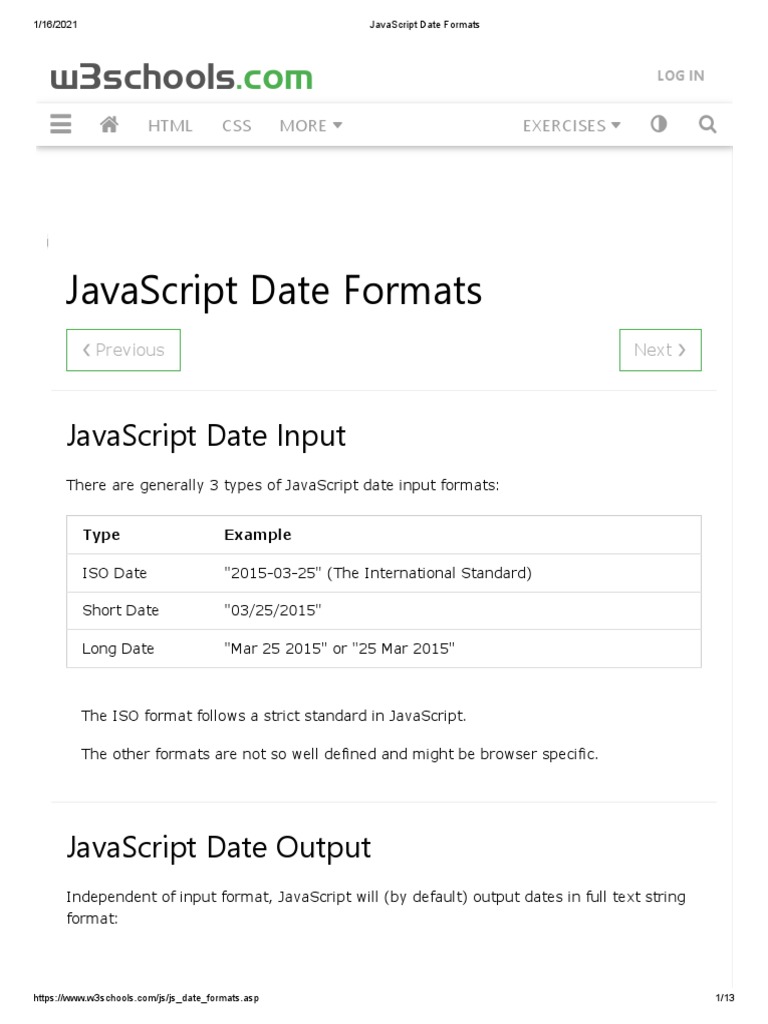This screenshot has width=768, height=1024.
Task: Expand the MORE dropdown menu
Action: pos(310,125)
